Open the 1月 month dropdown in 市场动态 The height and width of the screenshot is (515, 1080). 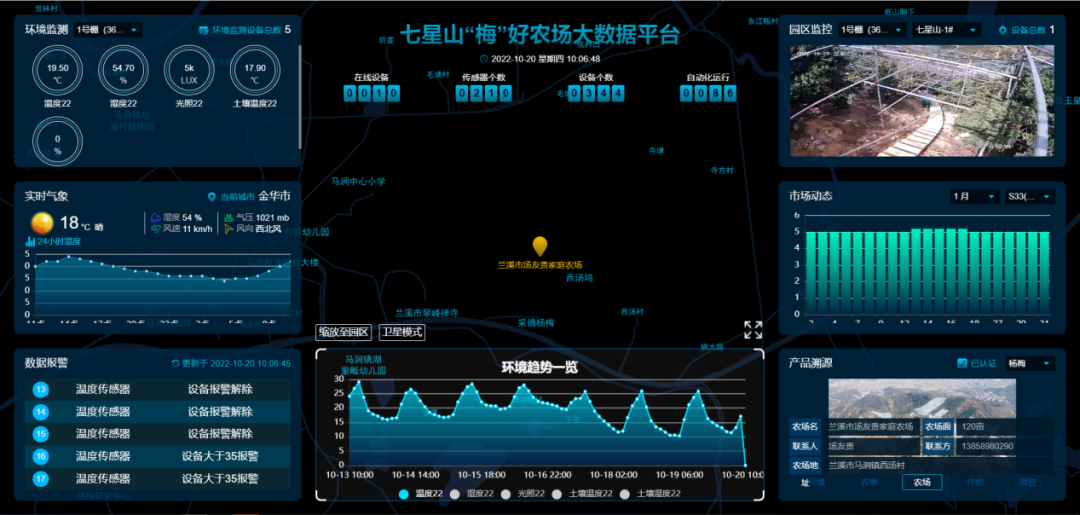tap(974, 197)
